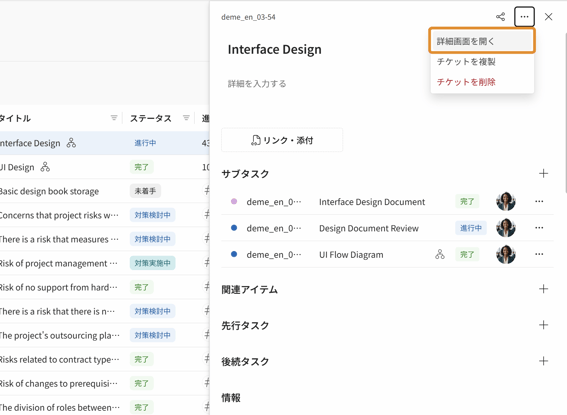This screenshot has height=415, width=567.
Task: Choose チケットを複製 from the menu
Action: tap(482, 62)
